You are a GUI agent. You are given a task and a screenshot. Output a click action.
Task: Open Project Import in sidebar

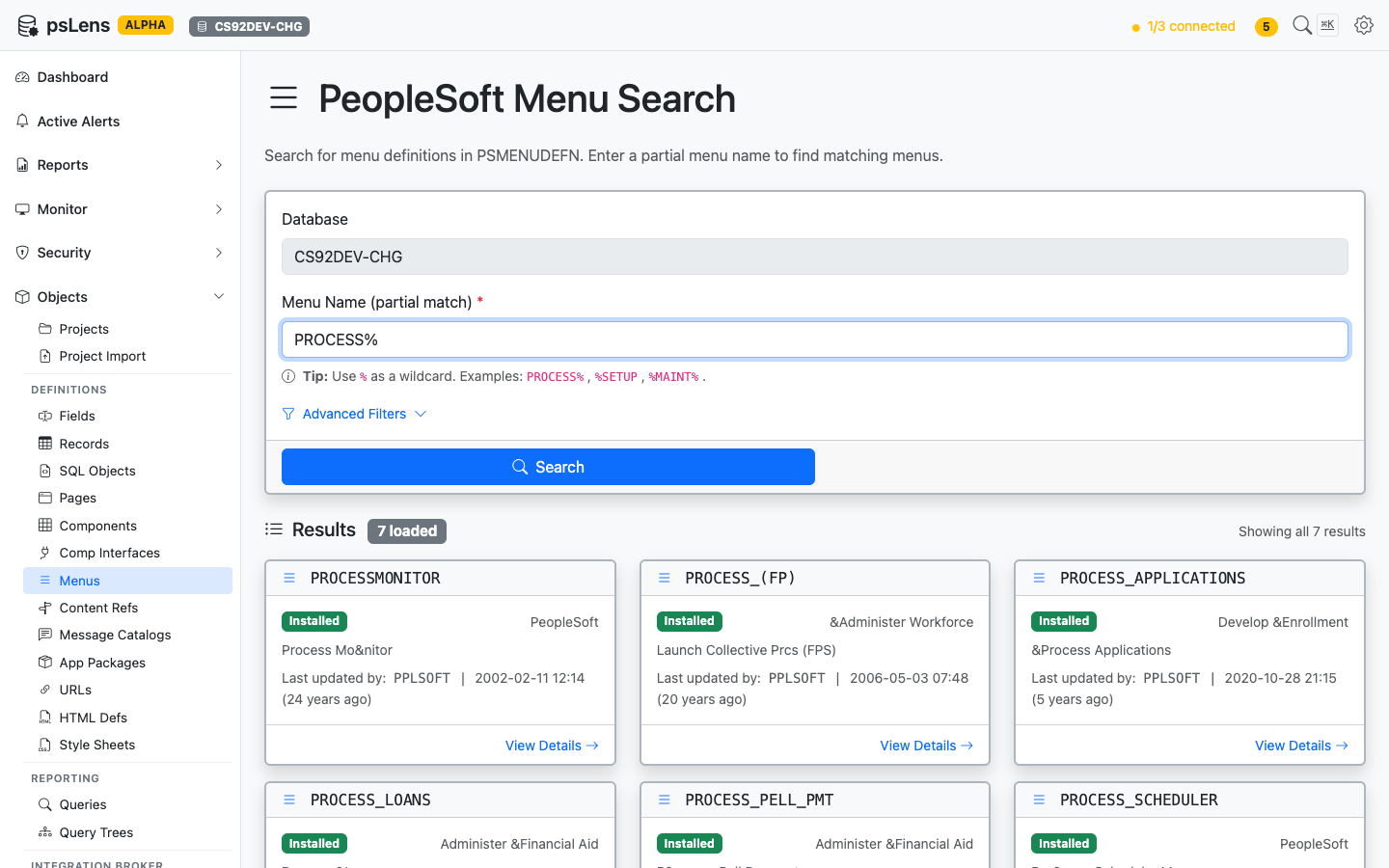pyautogui.click(x=127, y=356)
